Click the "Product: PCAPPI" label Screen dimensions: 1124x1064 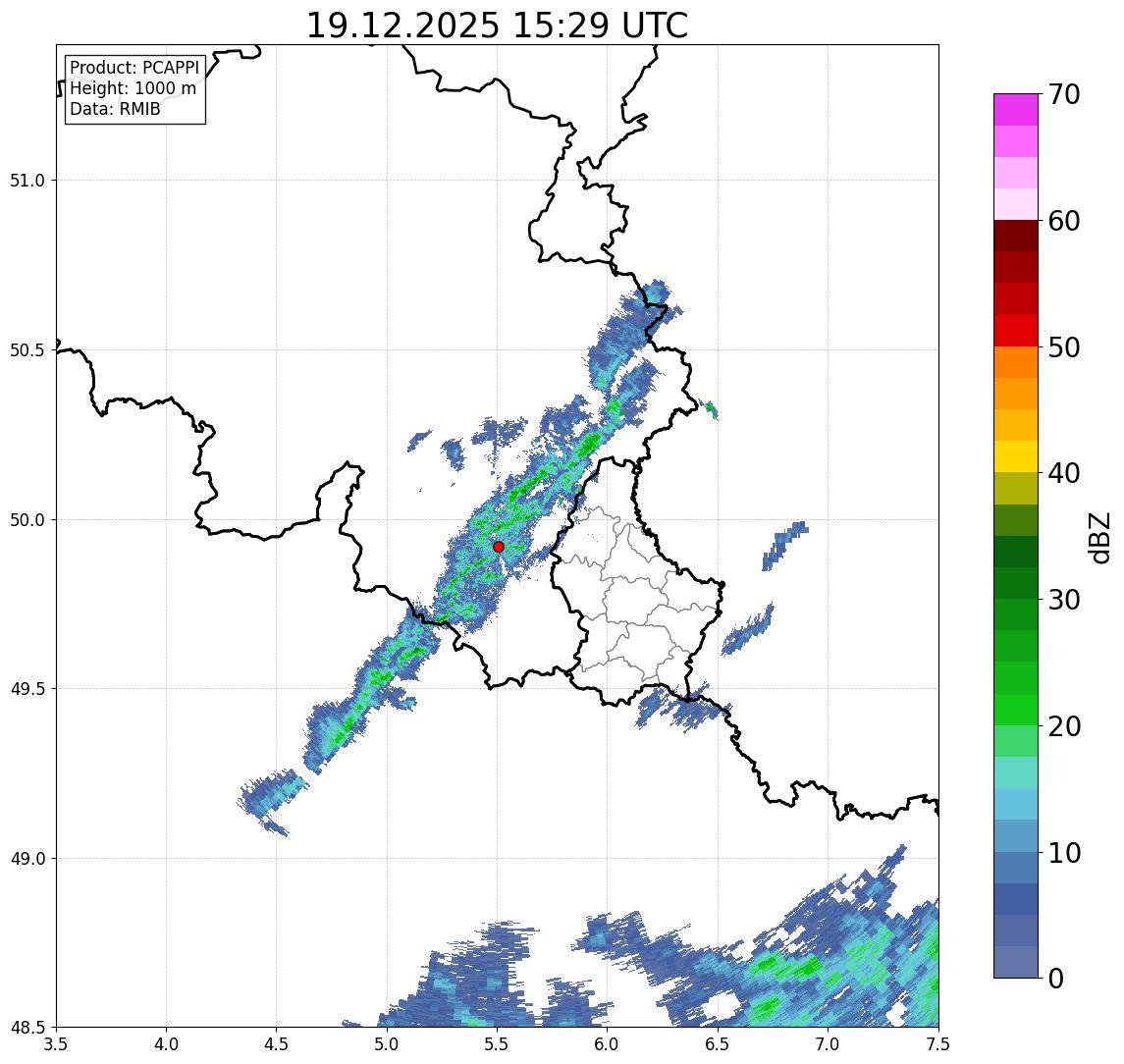pos(134,68)
